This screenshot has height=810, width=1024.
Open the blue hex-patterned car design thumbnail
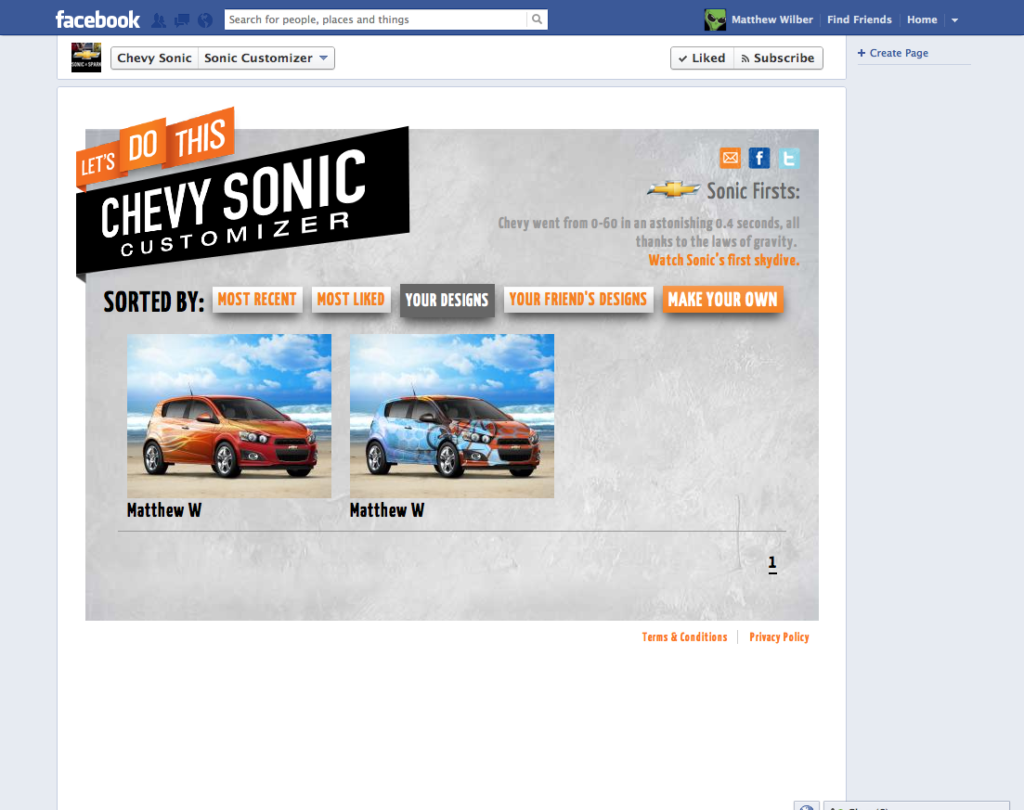point(452,416)
